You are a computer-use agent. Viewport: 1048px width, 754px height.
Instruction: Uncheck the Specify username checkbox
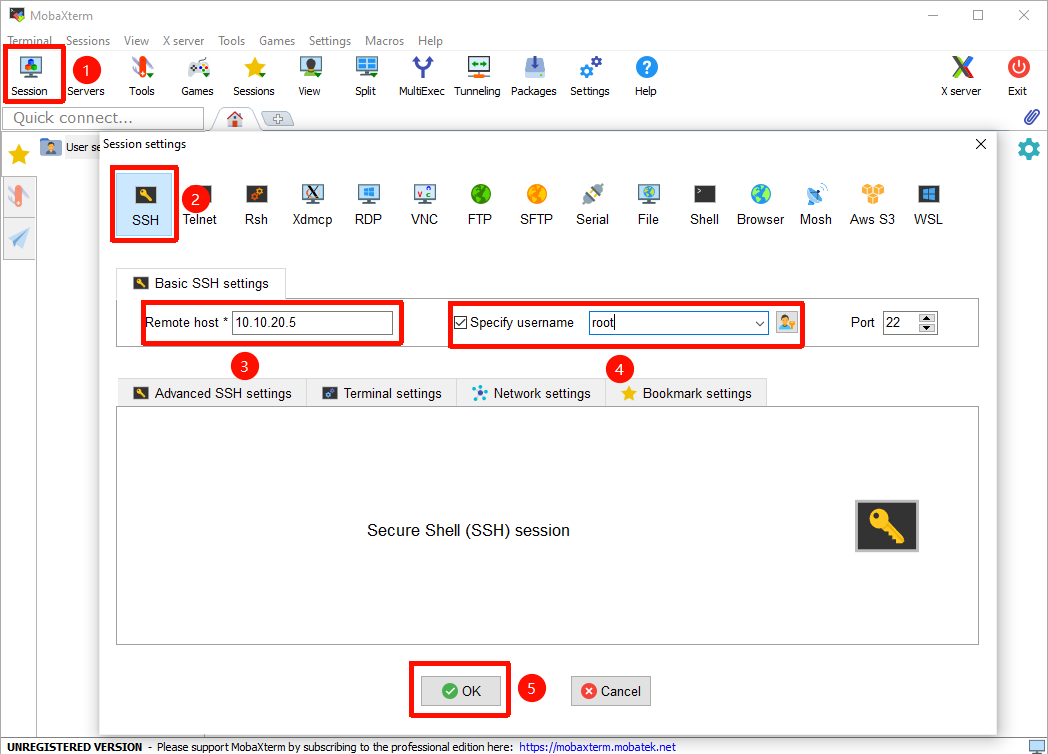[x=461, y=322]
